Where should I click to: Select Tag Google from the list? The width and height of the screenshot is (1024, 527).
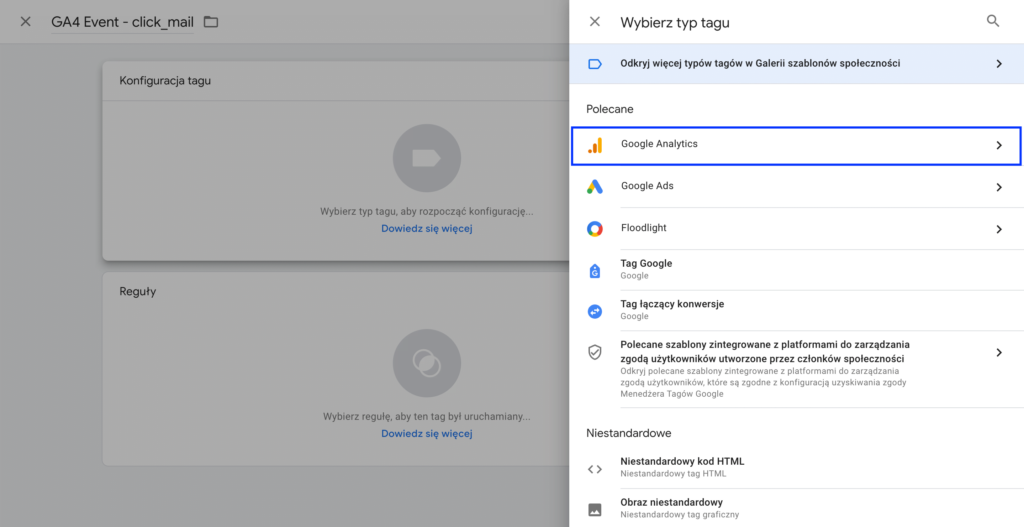(x=796, y=269)
